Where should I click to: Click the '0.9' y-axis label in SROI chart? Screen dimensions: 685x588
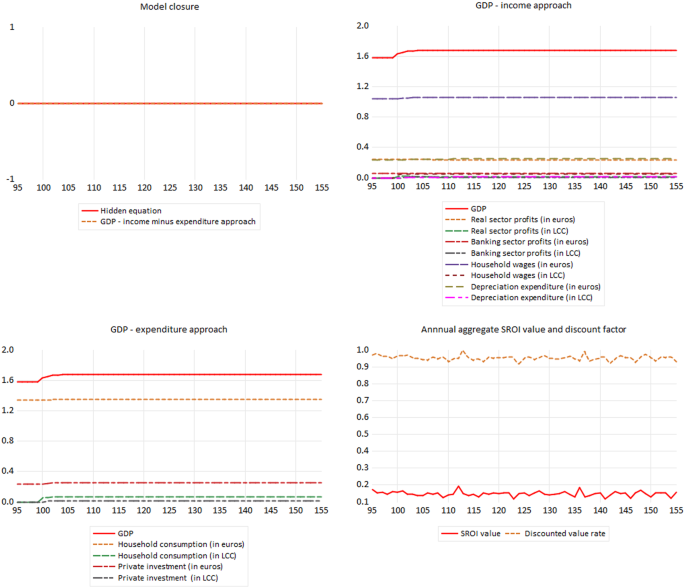363,367
